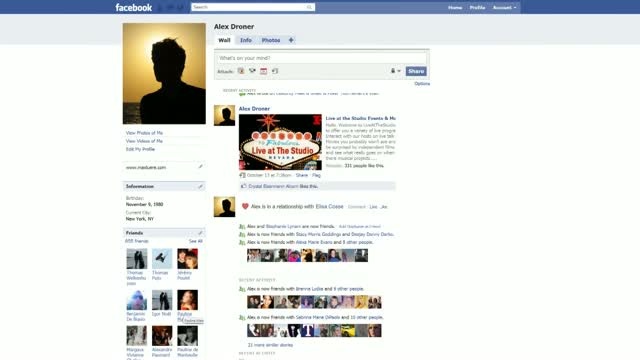
Task: Click Alex's small avatar beside the Studio post
Action: (224, 116)
